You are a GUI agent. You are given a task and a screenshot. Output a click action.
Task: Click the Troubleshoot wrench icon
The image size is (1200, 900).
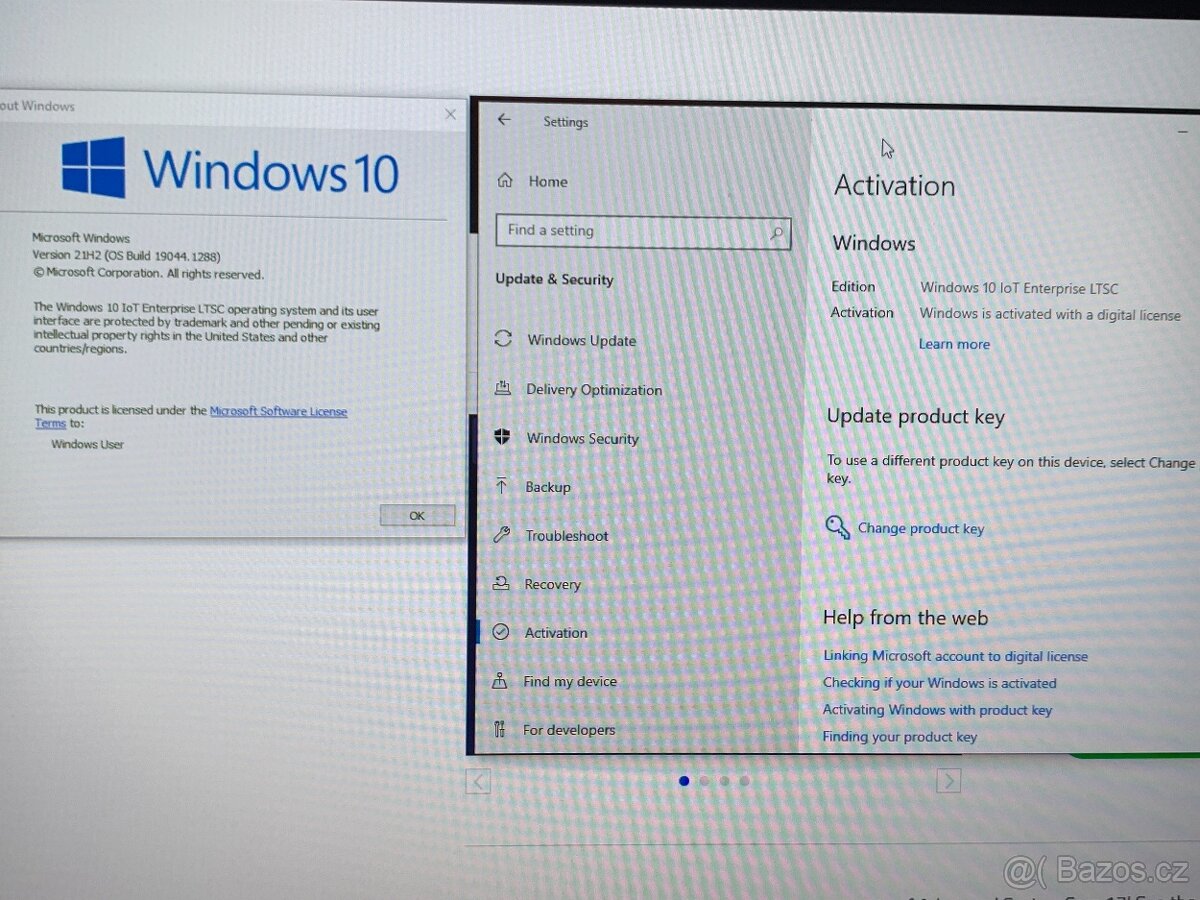tap(502, 535)
